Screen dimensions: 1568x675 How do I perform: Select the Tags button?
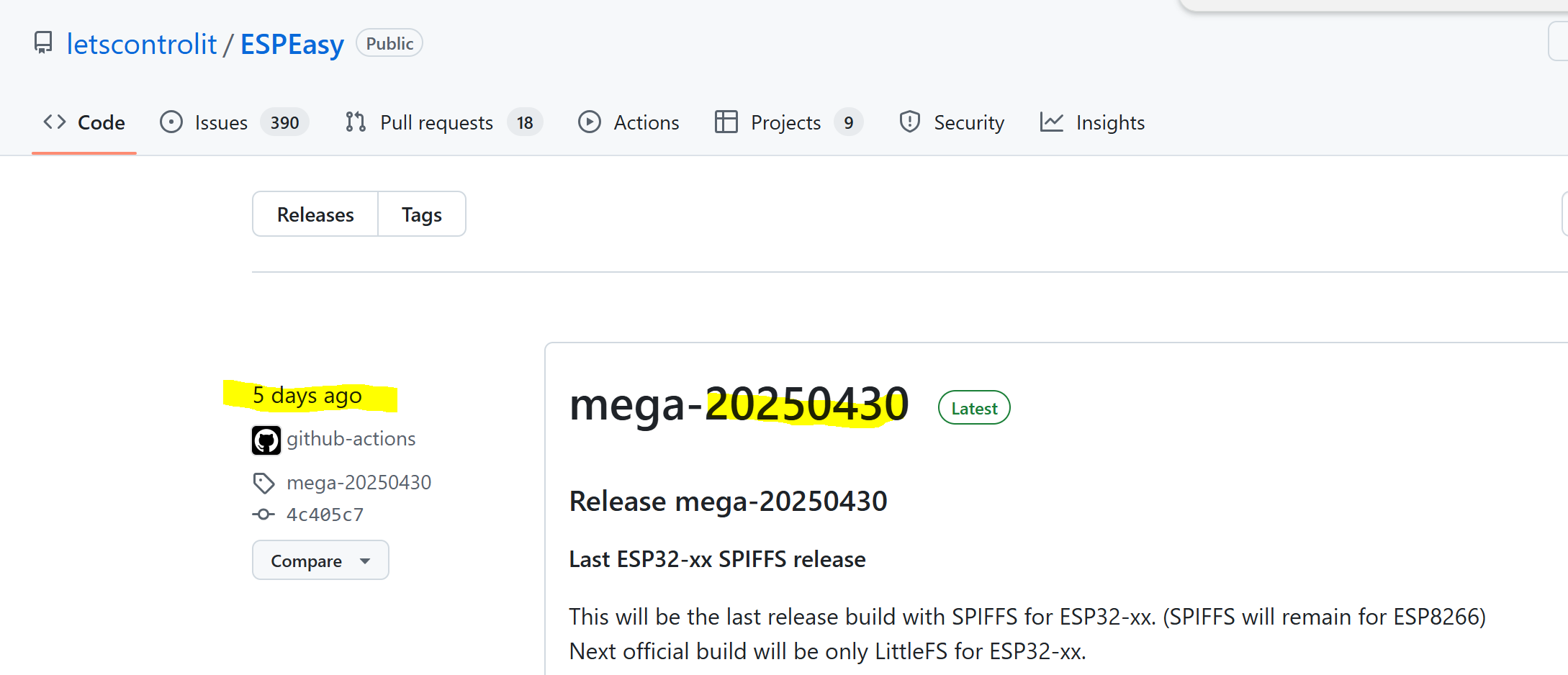click(x=422, y=214)
